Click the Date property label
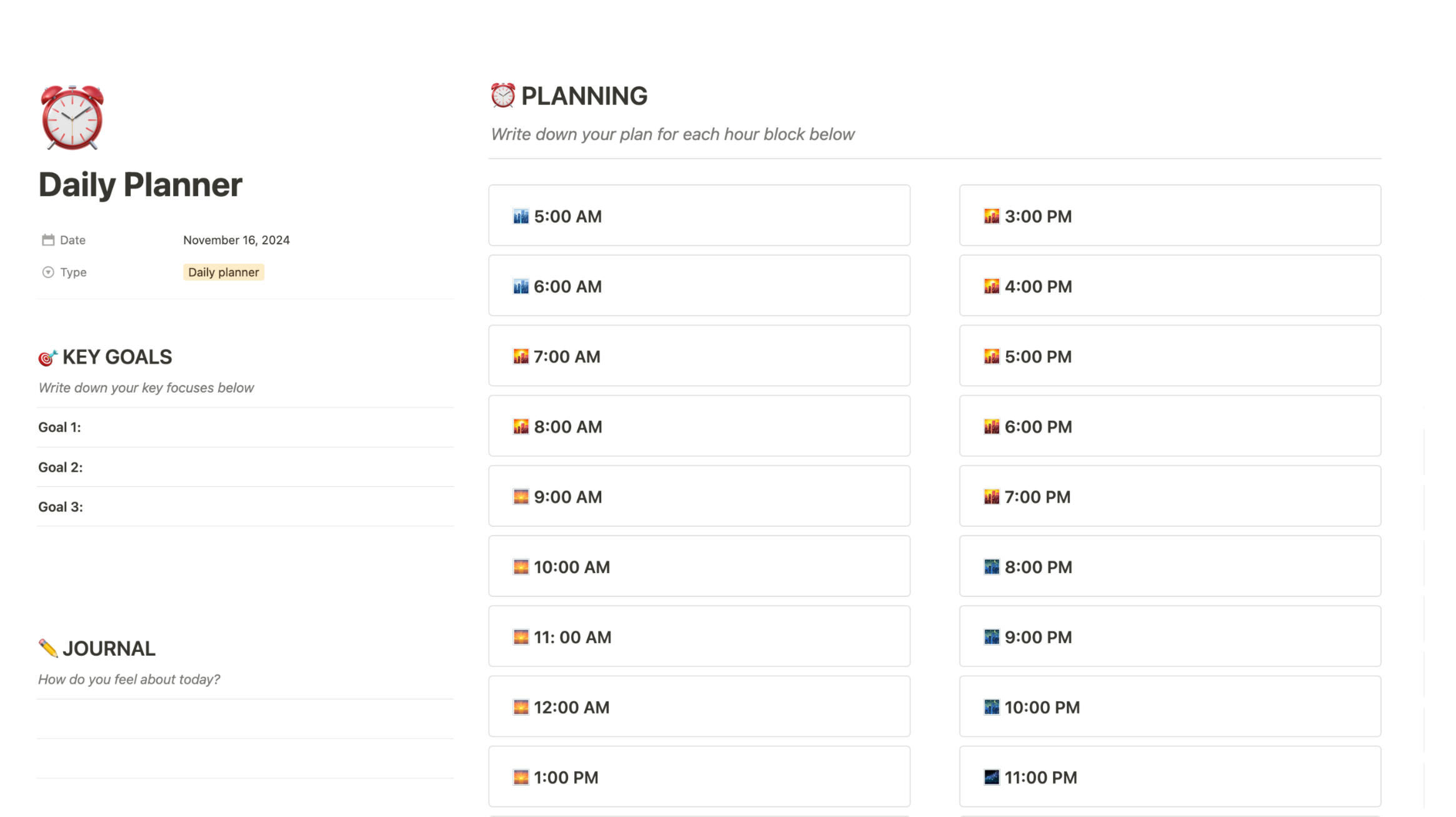Screen dimensions: 1456x817 pos(72,240)
